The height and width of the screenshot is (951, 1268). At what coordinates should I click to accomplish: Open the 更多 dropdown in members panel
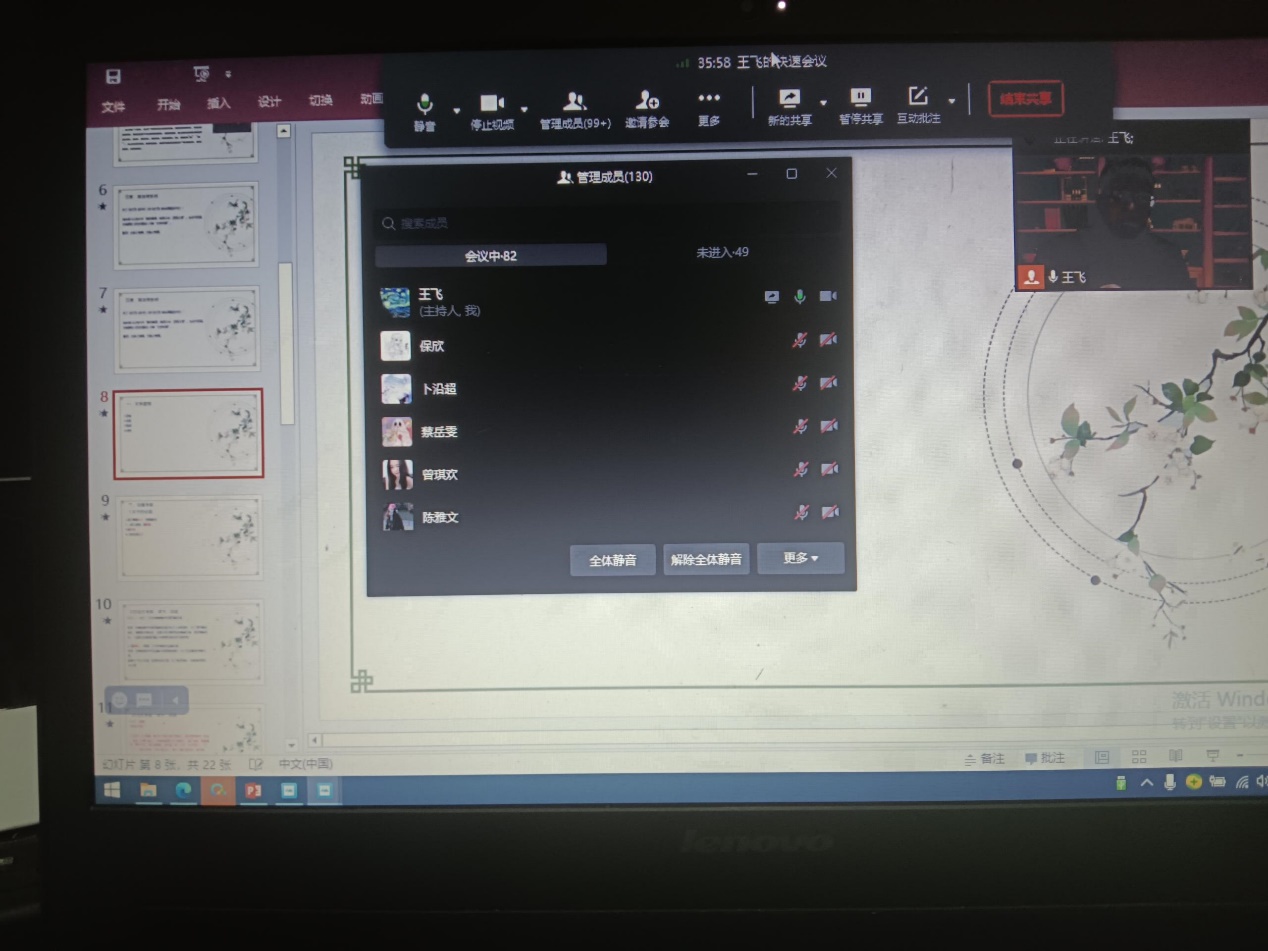(x=800, y=558)
